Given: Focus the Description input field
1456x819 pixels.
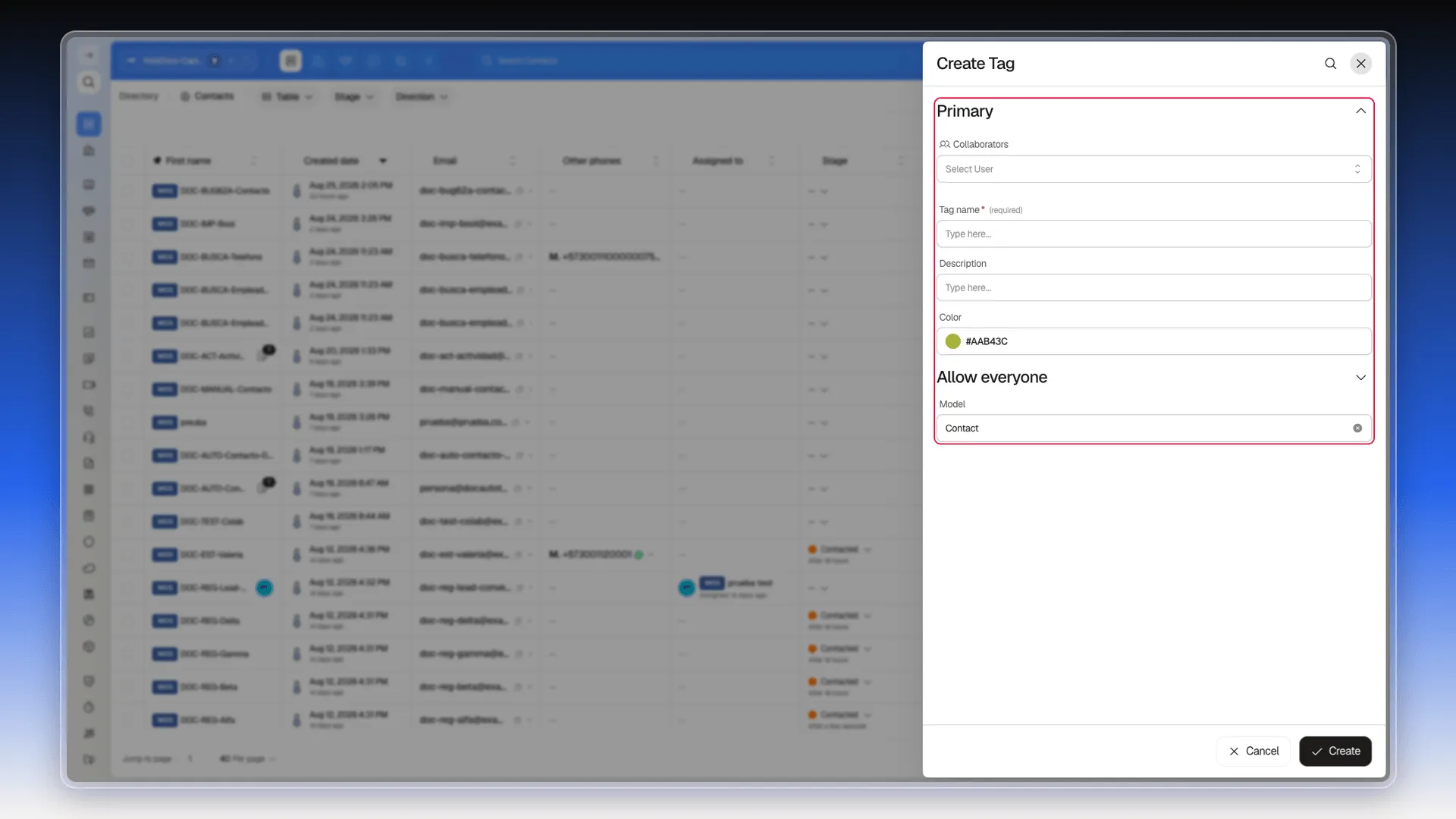Looking at the screenshot, I should coord(1153,287).
